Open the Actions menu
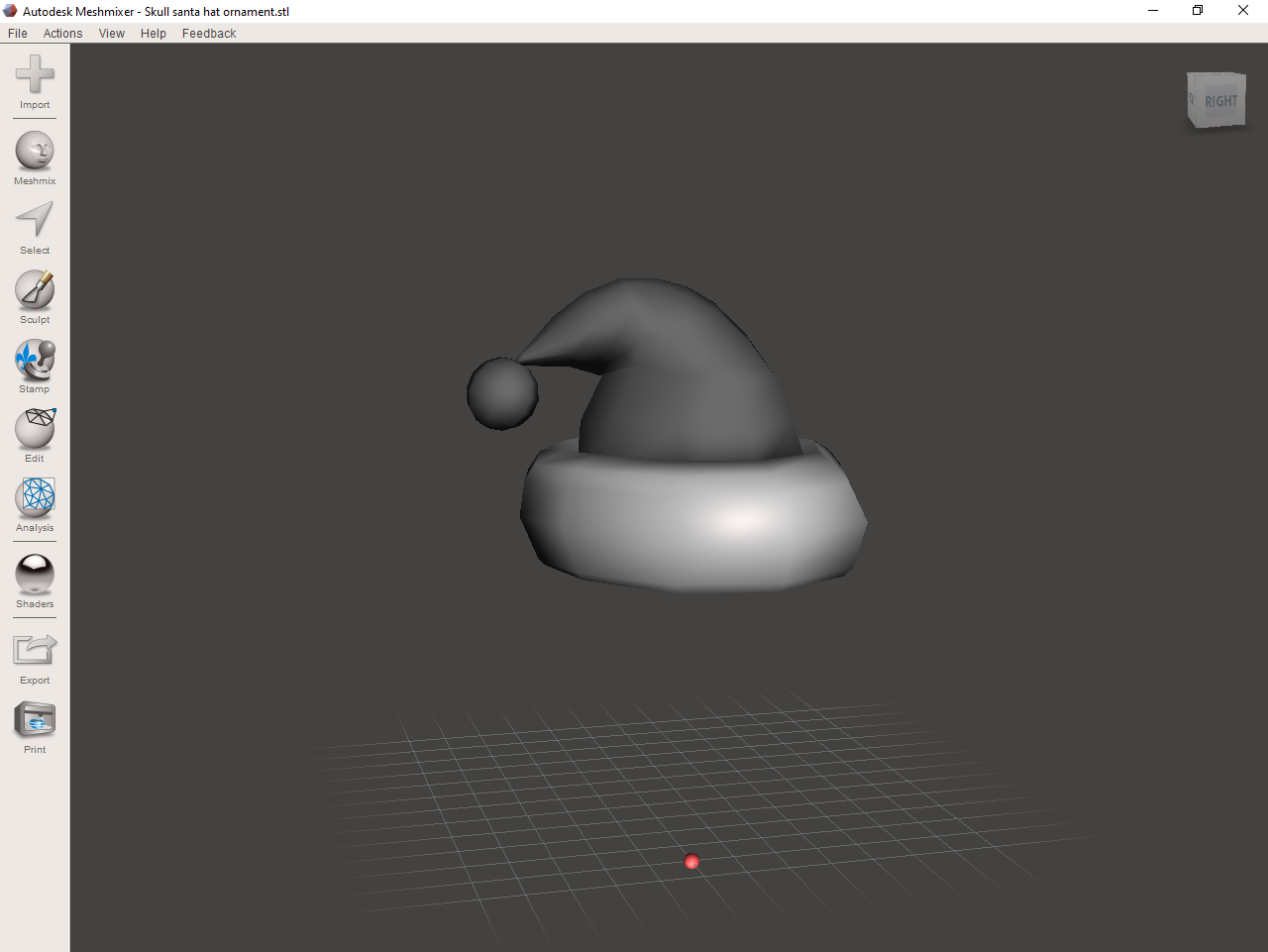 point(62,33)
